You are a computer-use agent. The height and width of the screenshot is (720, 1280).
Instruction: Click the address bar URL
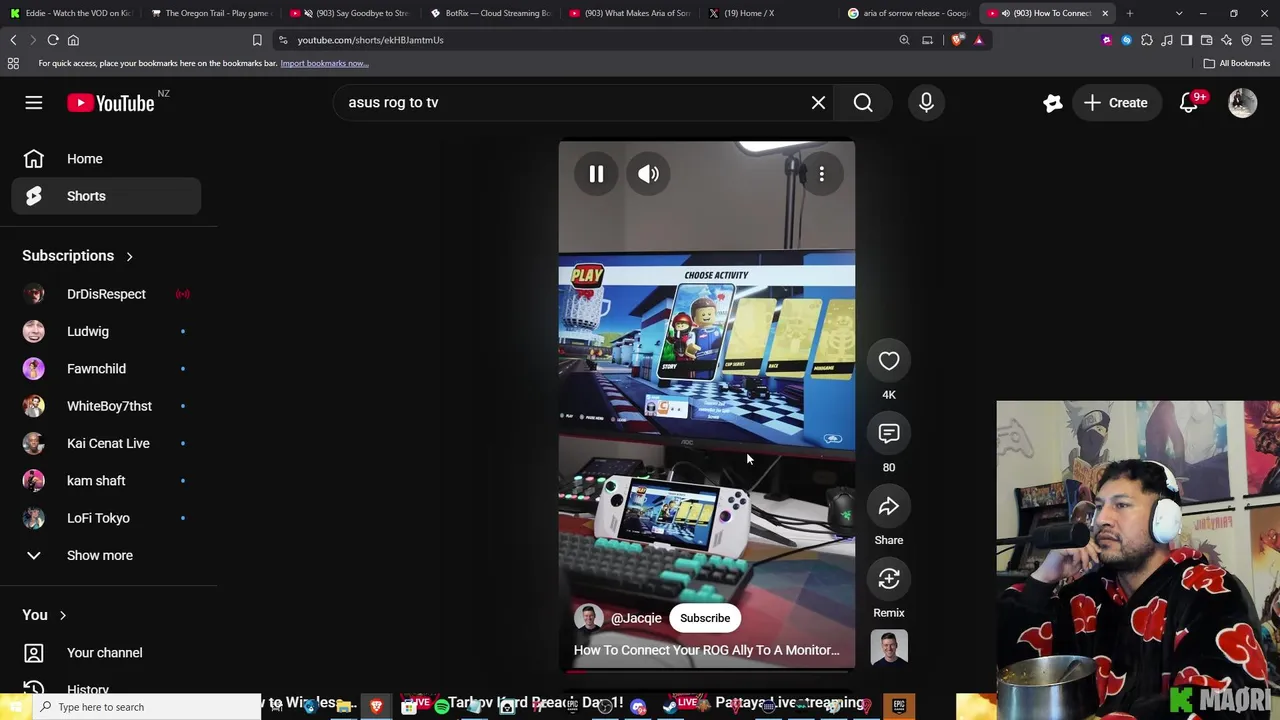point(370,40)
